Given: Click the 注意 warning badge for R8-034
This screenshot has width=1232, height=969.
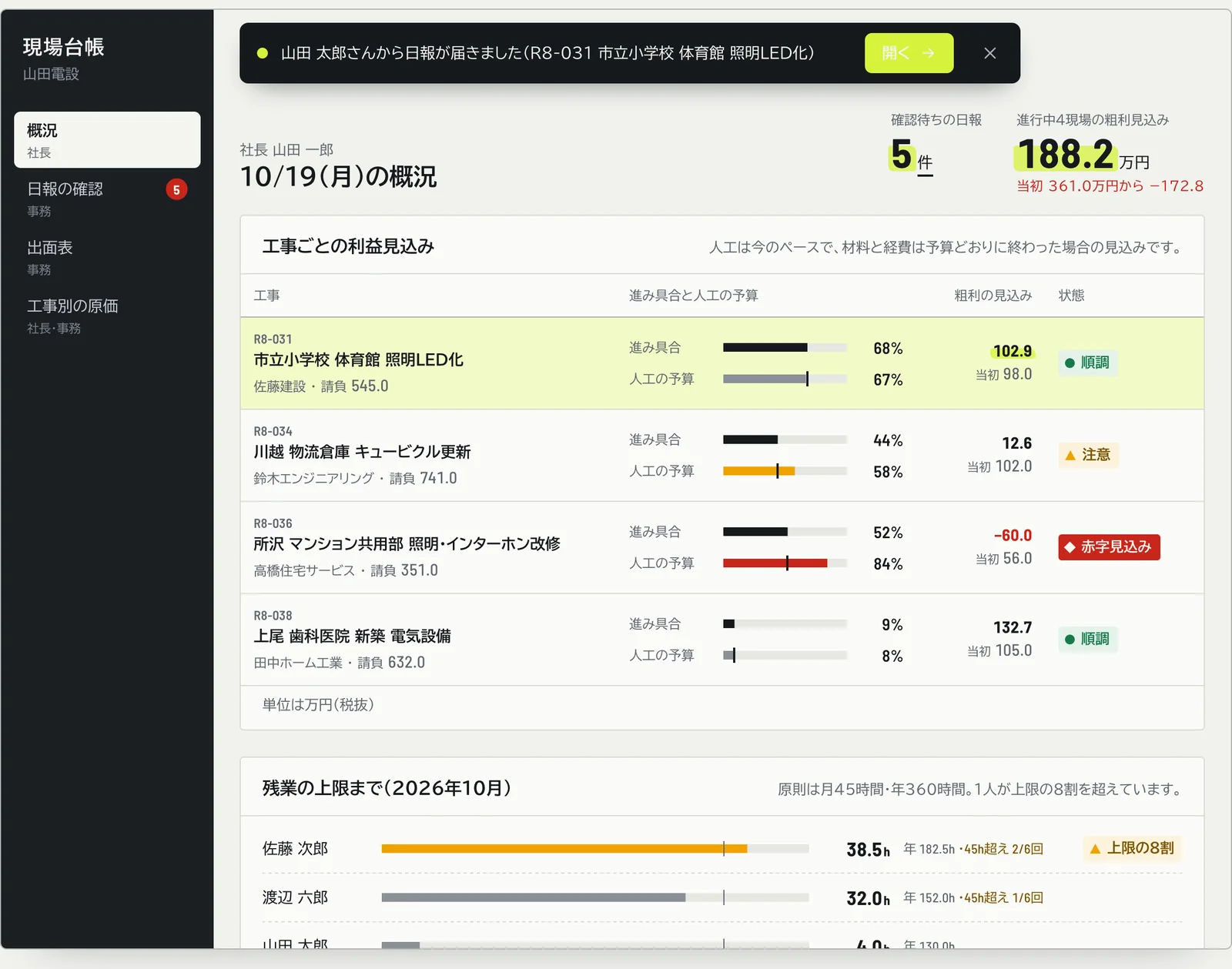Looking at the screenshot, I should pyautogui.click(x=1088, y=455).
